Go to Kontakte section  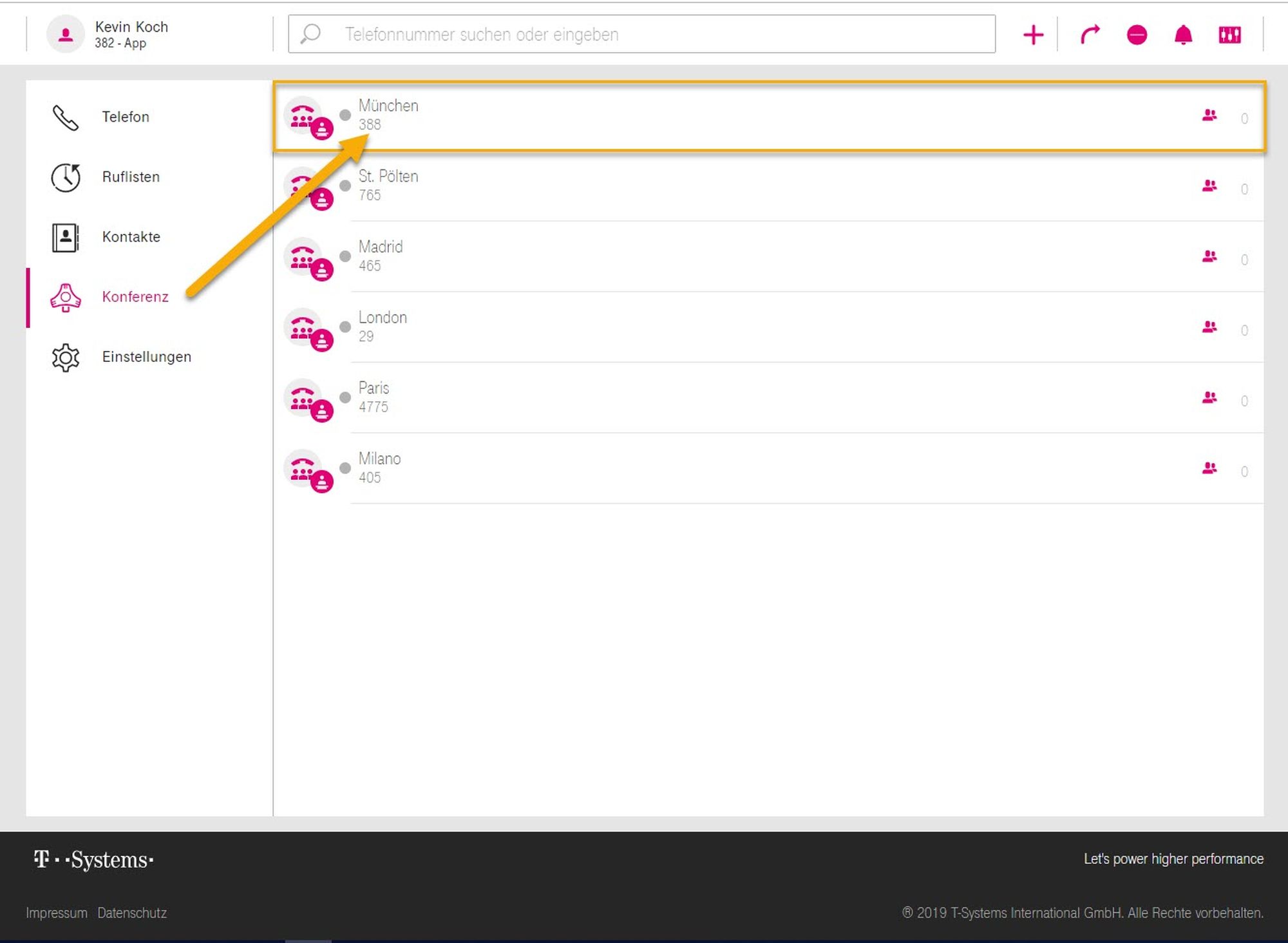click(x=131, y=237)
